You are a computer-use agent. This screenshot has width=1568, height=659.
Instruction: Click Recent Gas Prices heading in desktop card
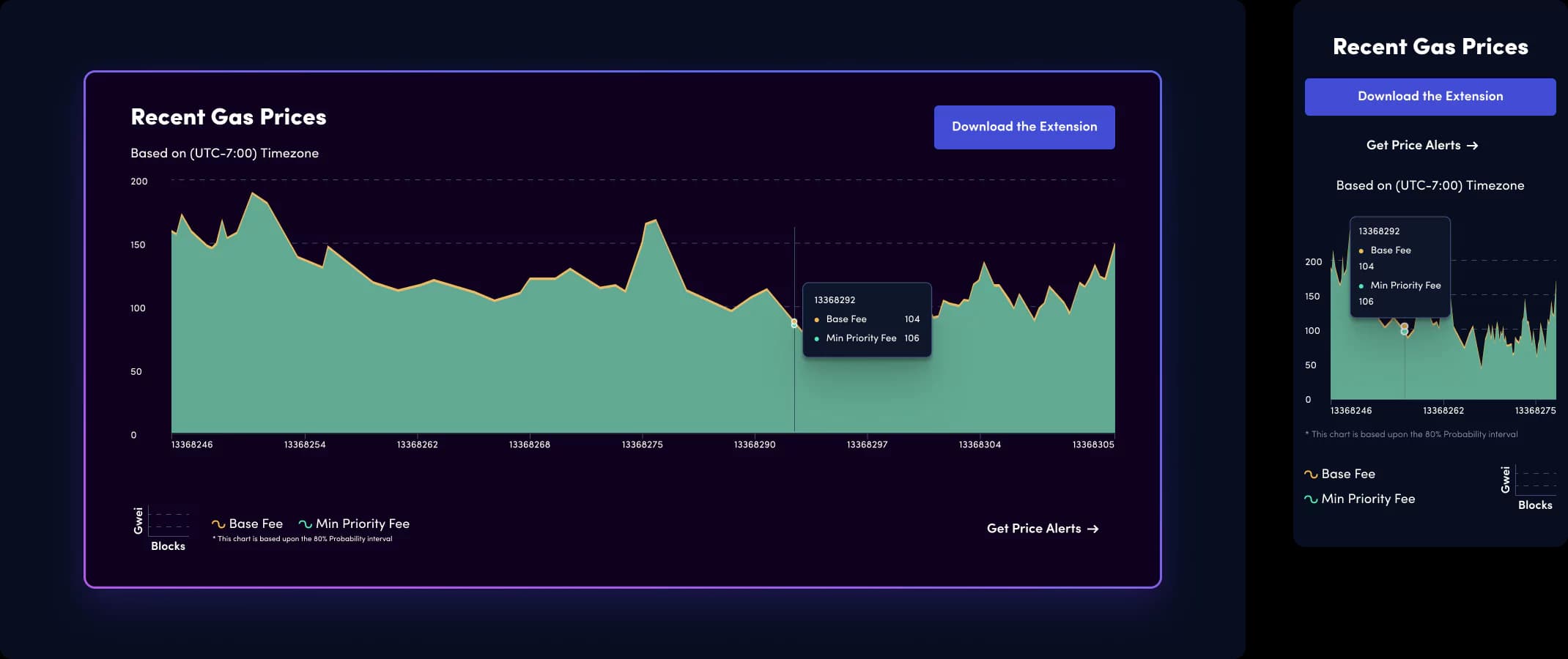(229, 117)
